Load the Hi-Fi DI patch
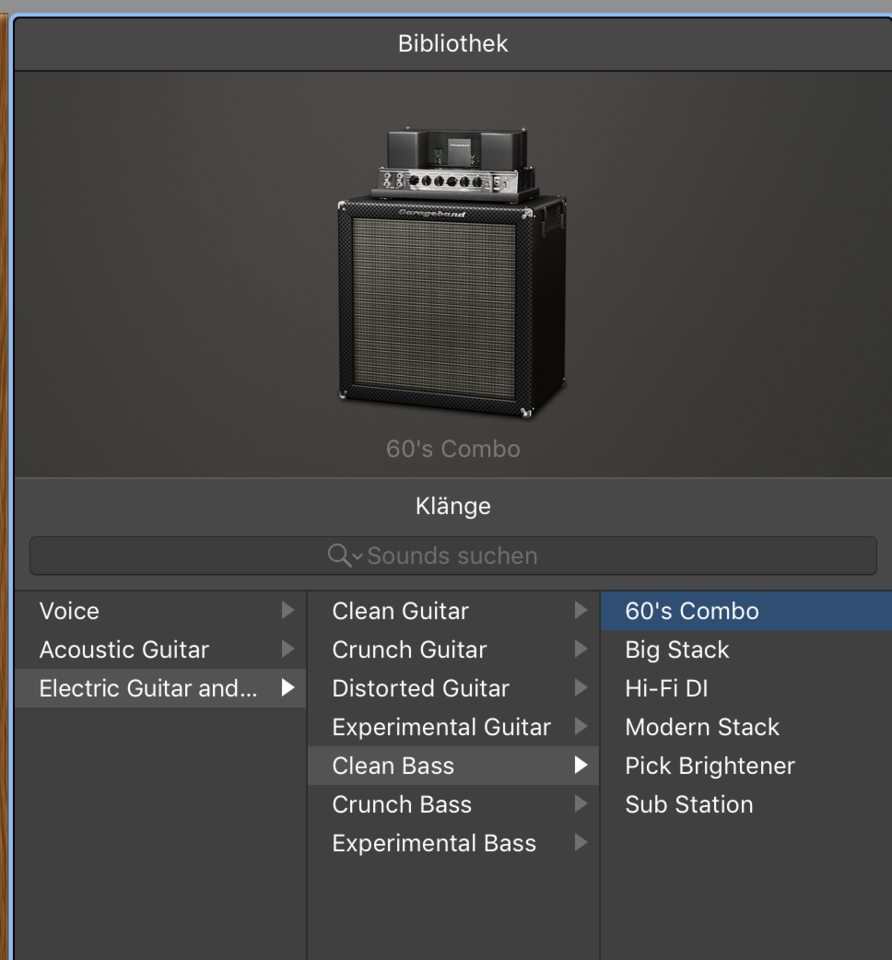The height and width of the screenshot is (960, 892). (666, 688)
